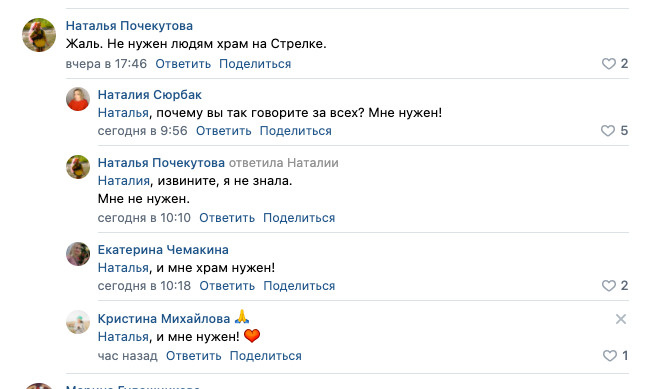Share the comment posted сегодня в 10:10
650x389 pixels.
click(299, 218)
